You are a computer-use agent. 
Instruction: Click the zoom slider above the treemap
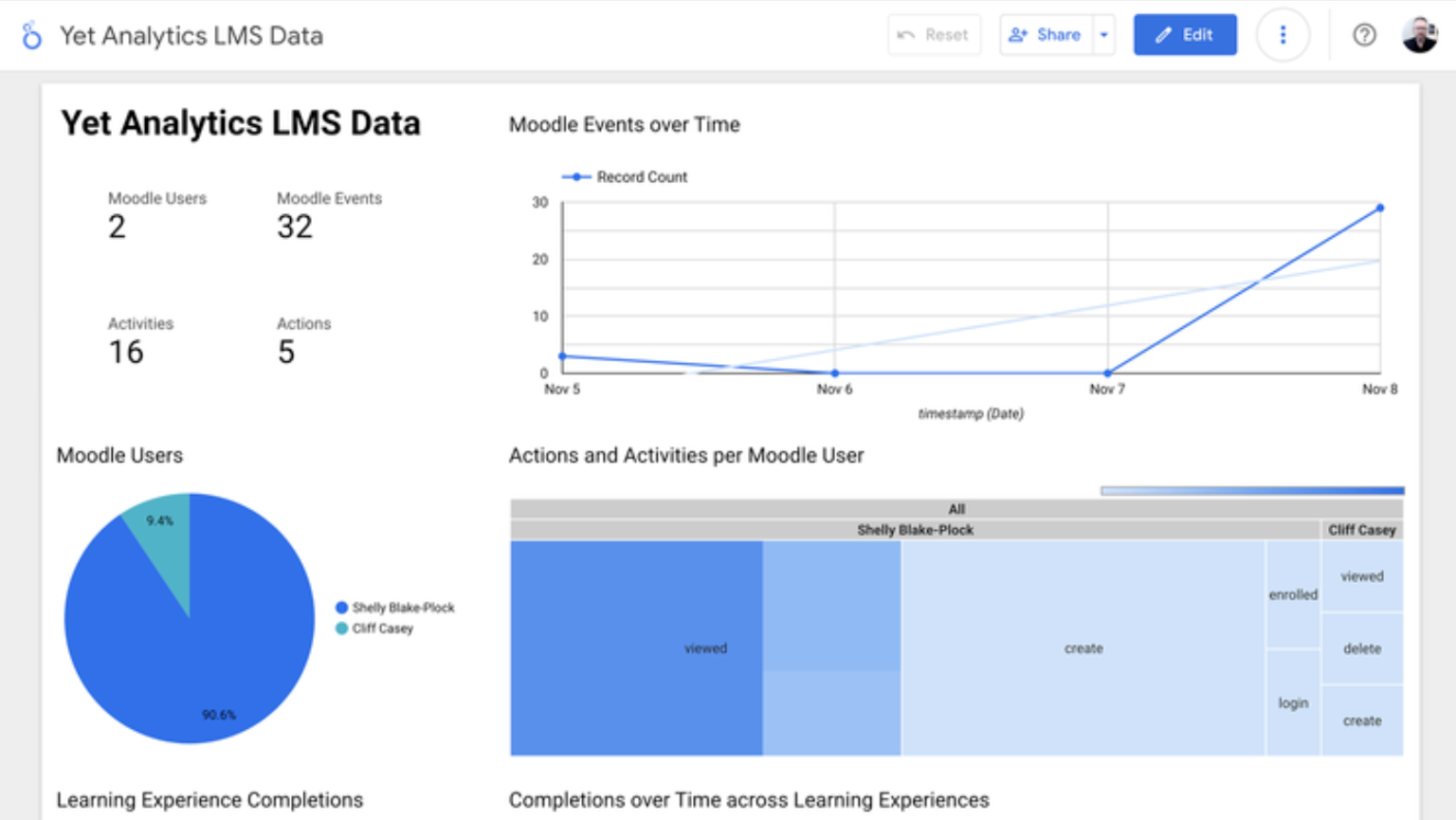(x=1251, y=490)
